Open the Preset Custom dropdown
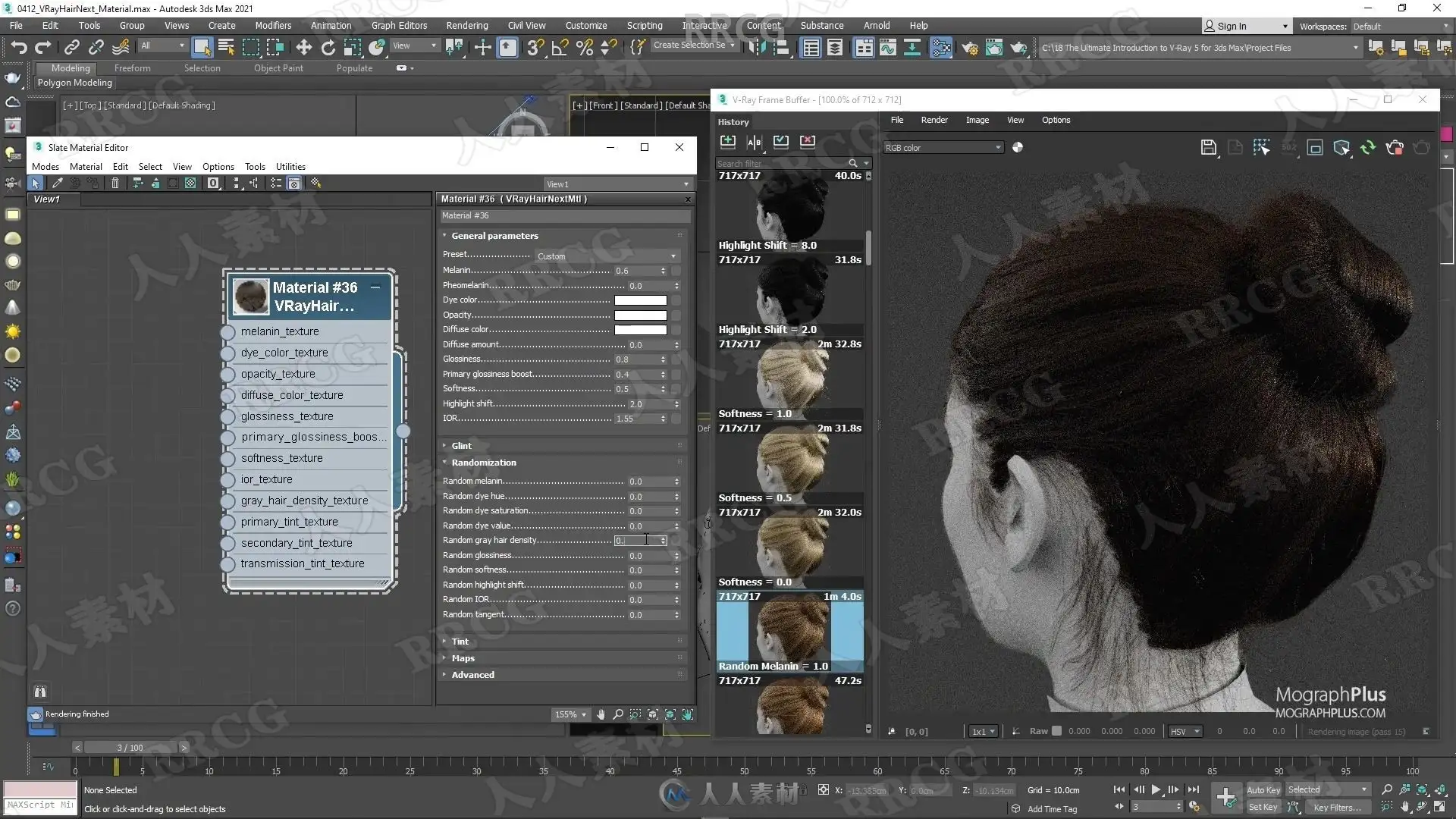The width and height of the screenshot is (1456, 819). (607, 256)
